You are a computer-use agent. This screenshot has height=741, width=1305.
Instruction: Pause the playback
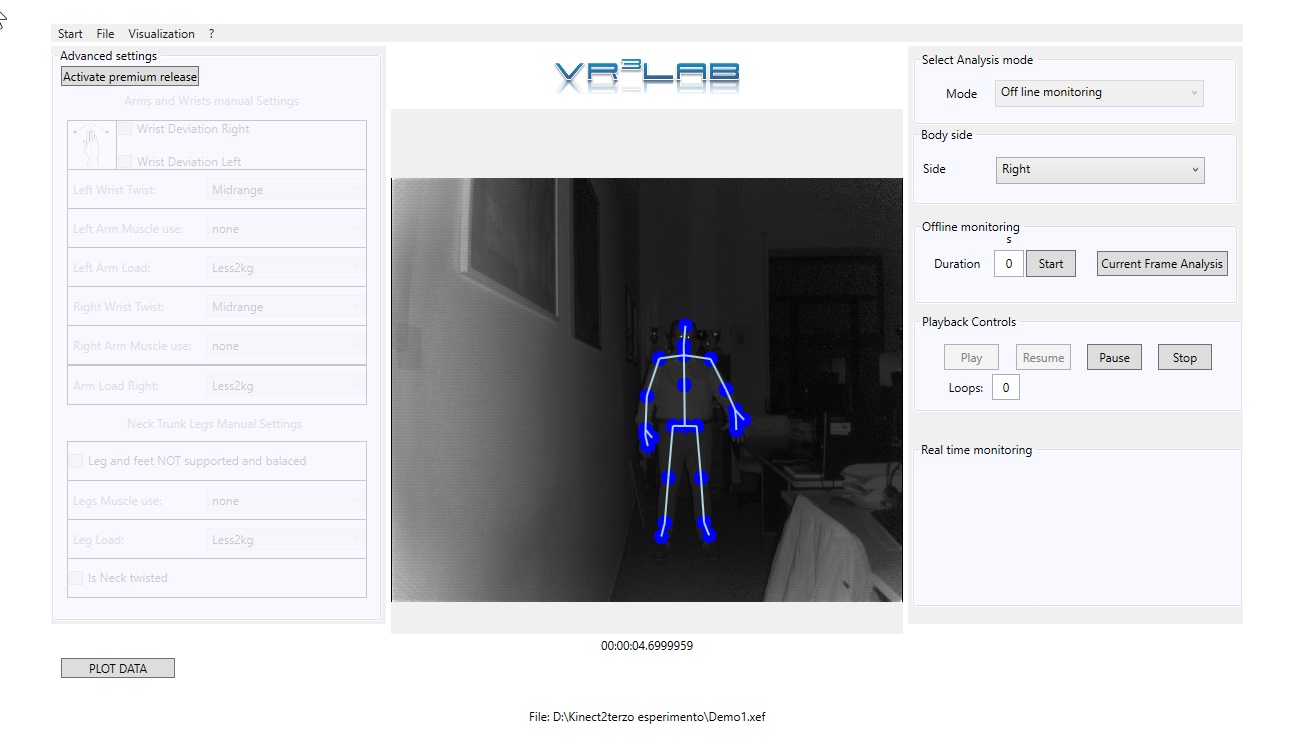tap(1114, 358)
